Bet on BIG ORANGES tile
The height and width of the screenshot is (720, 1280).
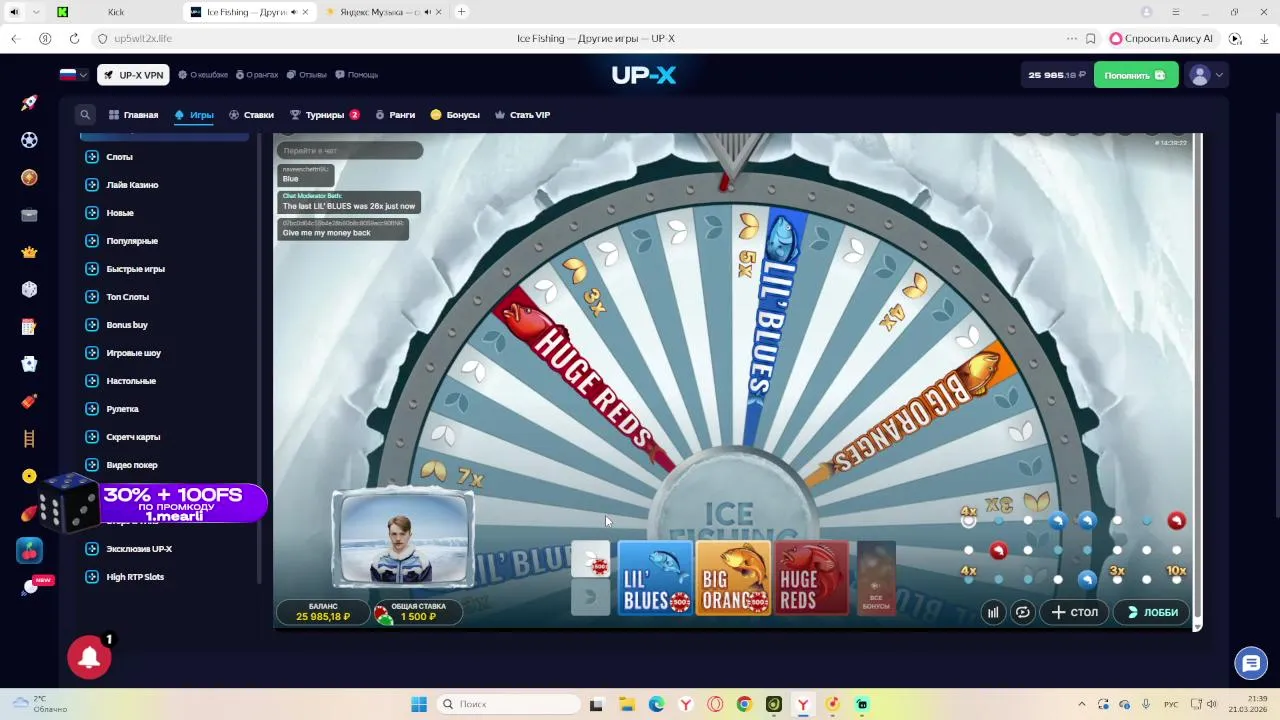point(733,578)
